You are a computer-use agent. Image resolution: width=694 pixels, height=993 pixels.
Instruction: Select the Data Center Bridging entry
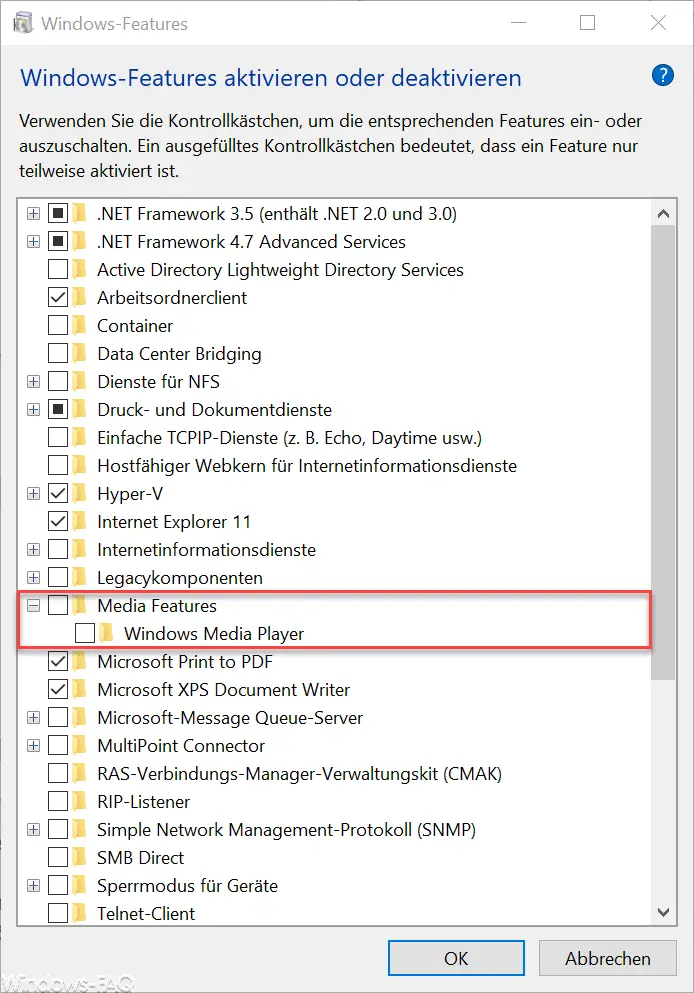coord(179,353)
